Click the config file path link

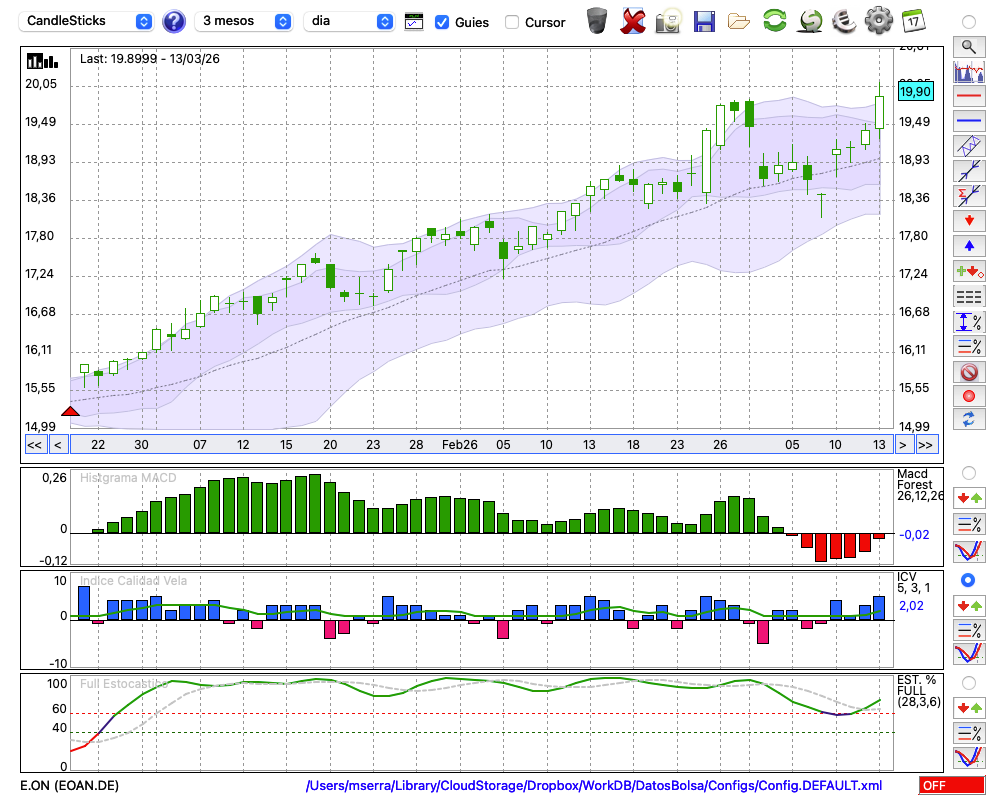click(594, 786)
